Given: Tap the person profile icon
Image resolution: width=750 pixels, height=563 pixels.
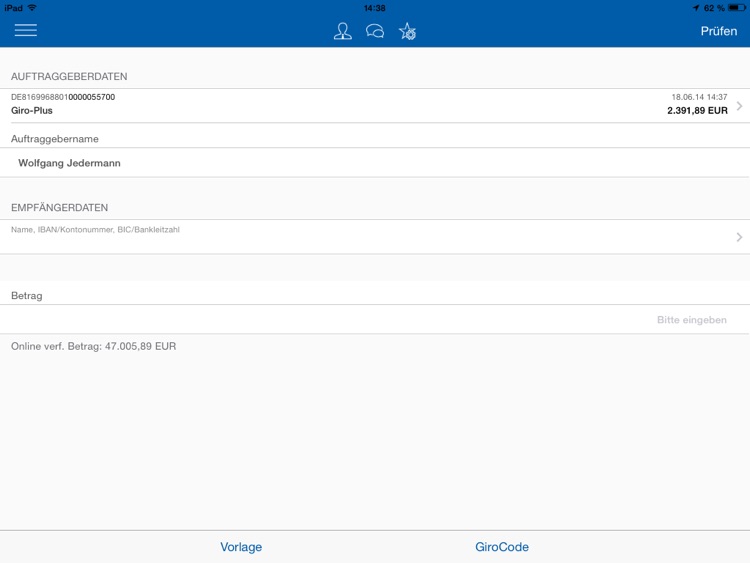Looking at the screenshot, I should pos(343,31).
